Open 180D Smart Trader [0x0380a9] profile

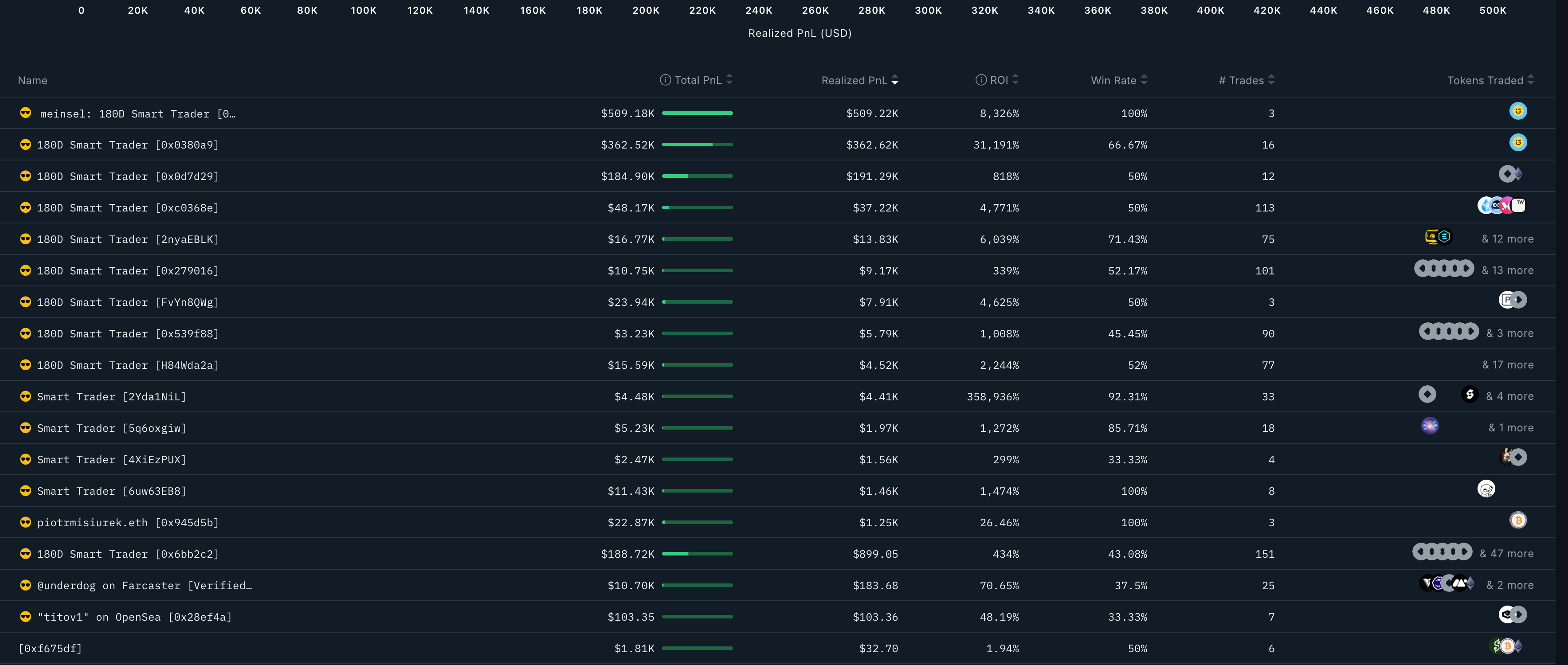tap(128, 145)
